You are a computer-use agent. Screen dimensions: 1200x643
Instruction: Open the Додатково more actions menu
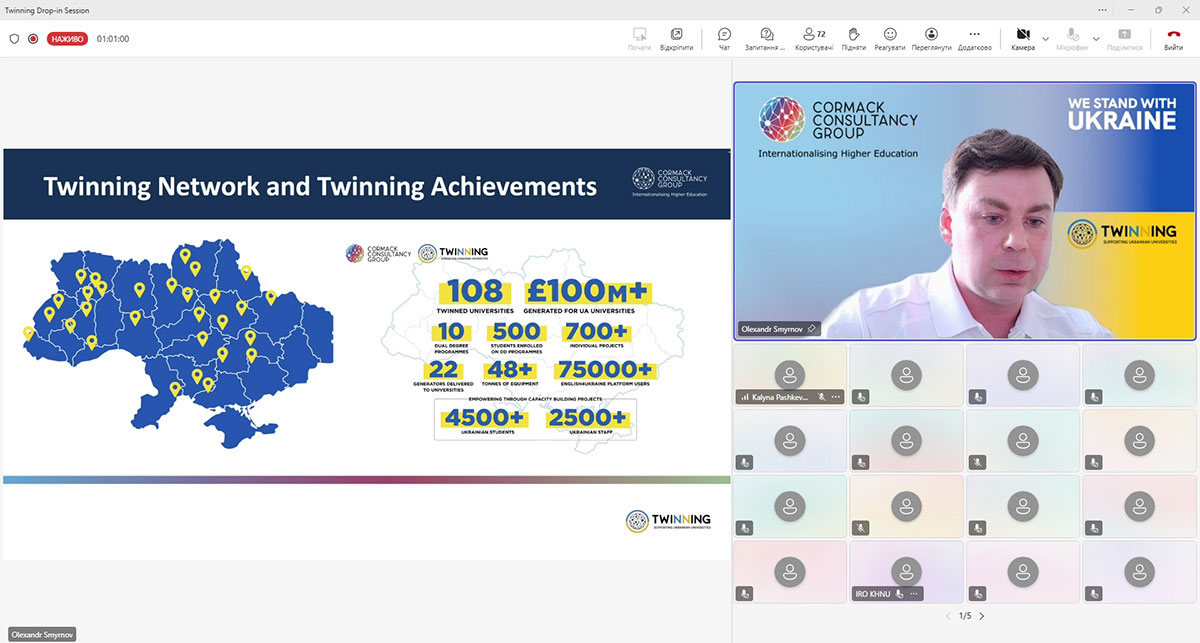(x=974, y=39)
